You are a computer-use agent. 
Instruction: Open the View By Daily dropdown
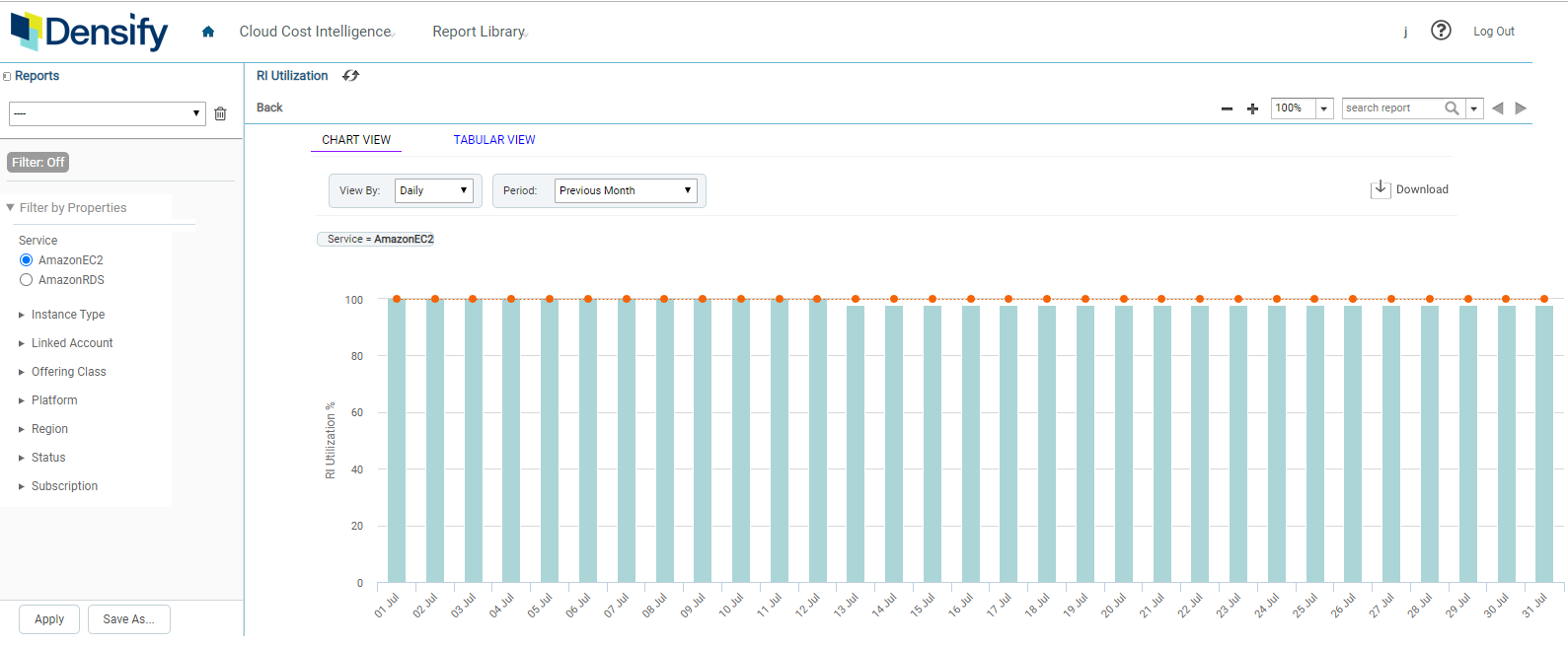click(x=434, y=190)
